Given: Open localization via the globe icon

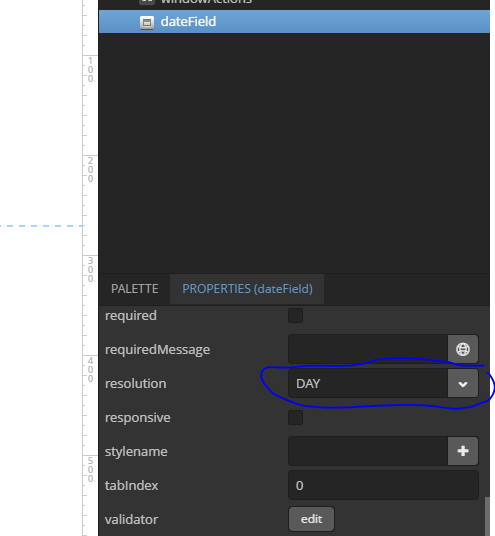Looking at the screenshot, I should [x=463, y=349].
